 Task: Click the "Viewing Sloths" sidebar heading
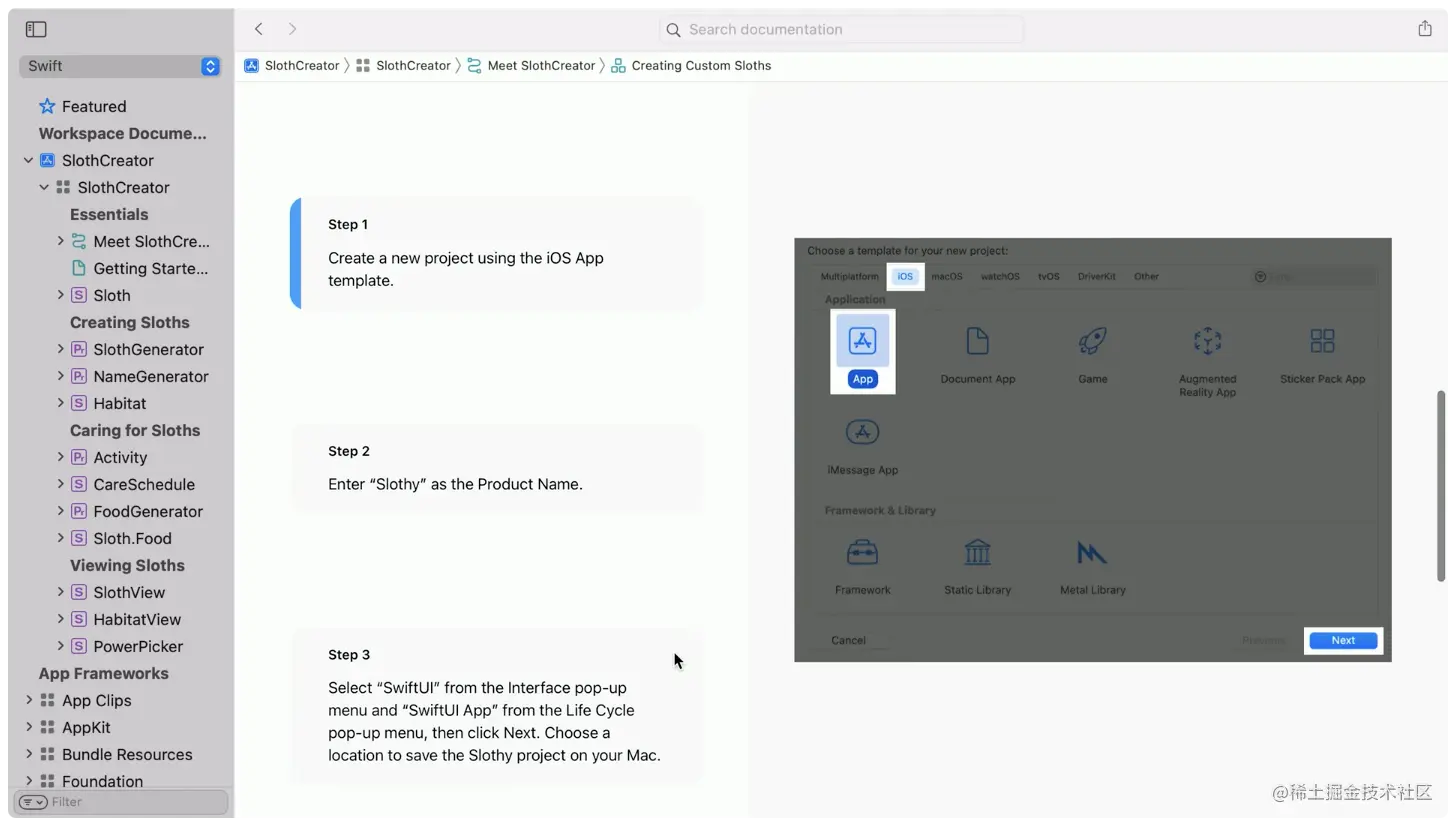[127, 565]
